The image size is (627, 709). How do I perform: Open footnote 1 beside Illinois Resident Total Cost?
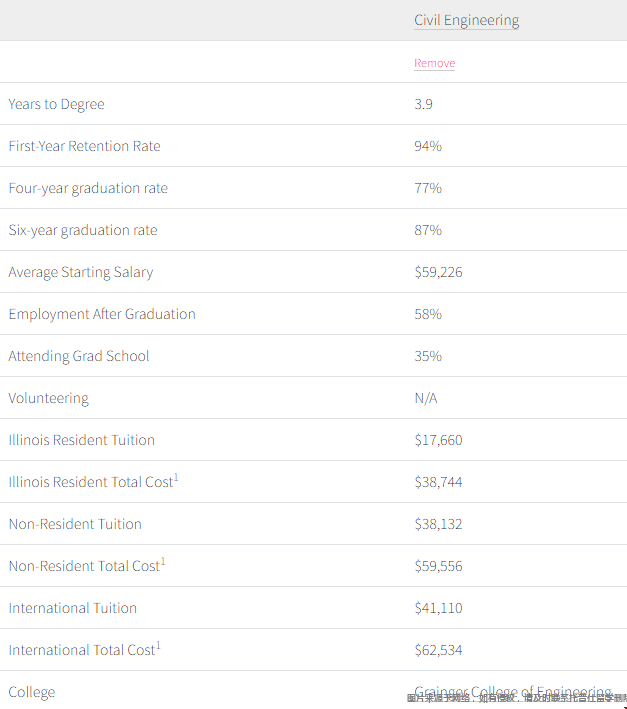click(177, 478)
